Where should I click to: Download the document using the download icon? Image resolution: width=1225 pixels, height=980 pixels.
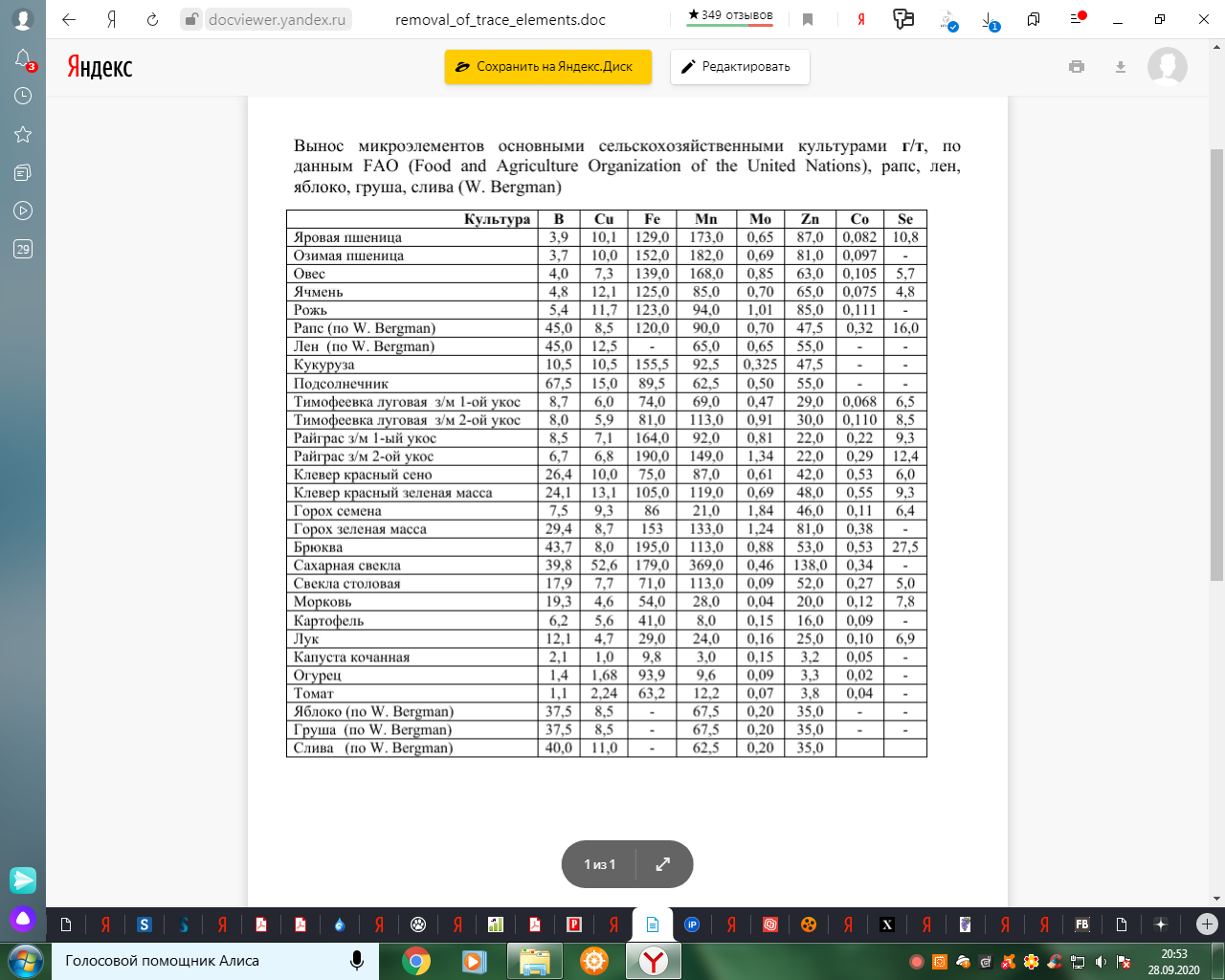[1121, 67]
